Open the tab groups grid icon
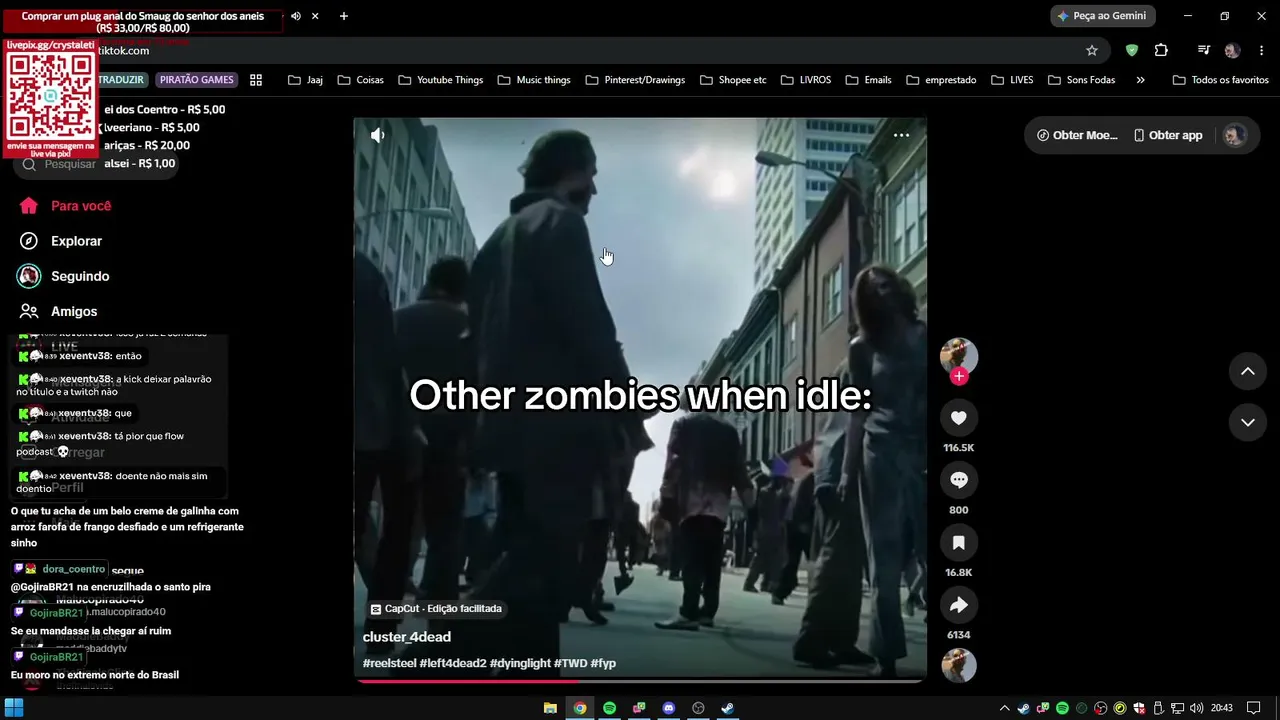1280x720 pixels. (256, 80)
